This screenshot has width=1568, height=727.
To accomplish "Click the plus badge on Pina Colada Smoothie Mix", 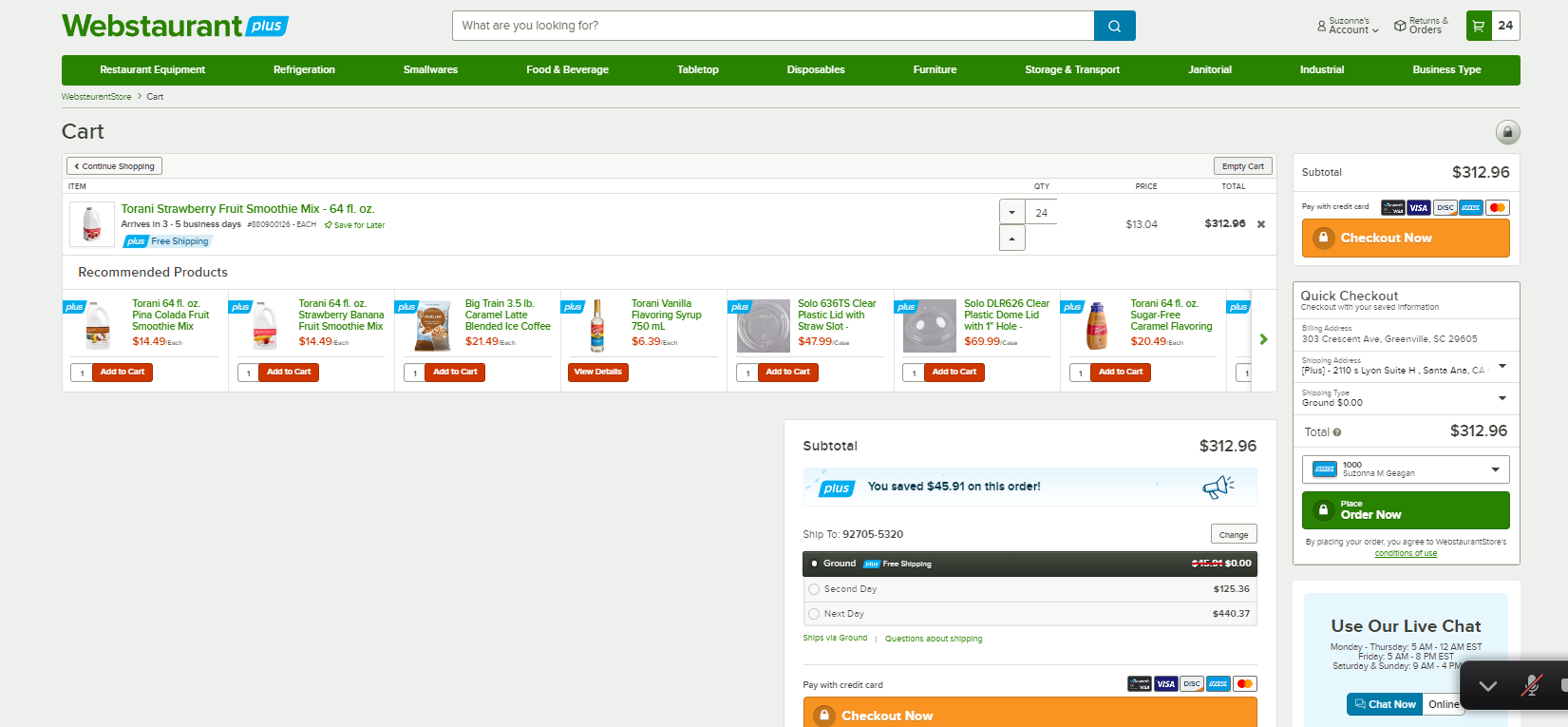I will coord(74,307).
